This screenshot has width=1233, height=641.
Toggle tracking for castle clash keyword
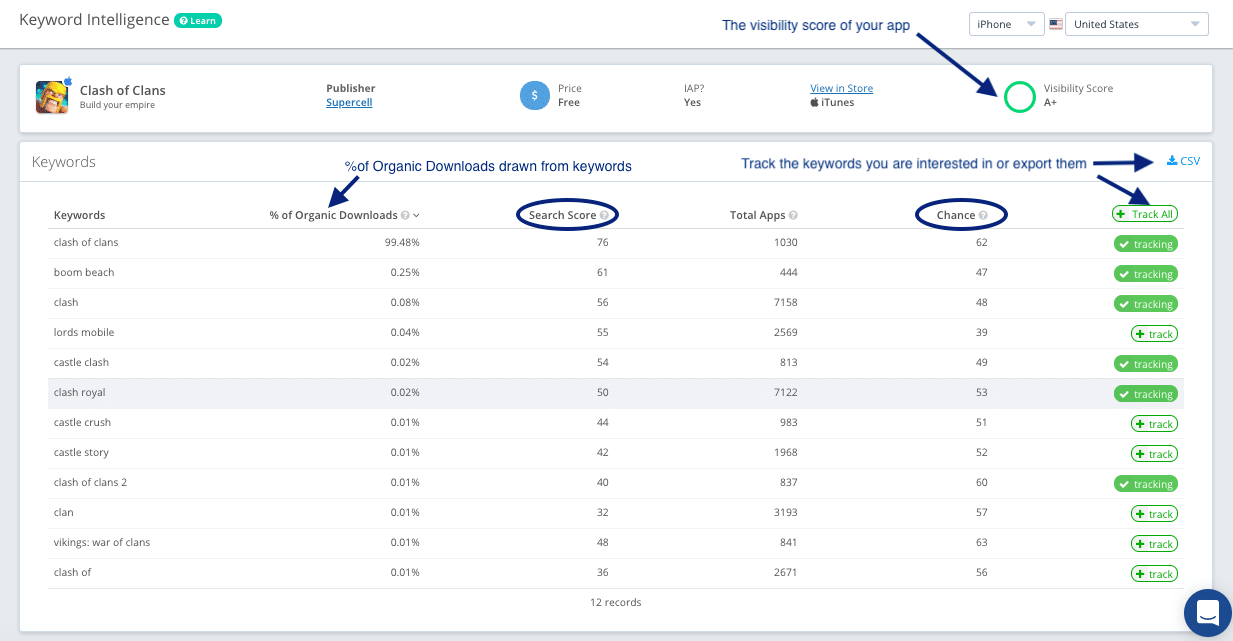tap(1146, 364)
